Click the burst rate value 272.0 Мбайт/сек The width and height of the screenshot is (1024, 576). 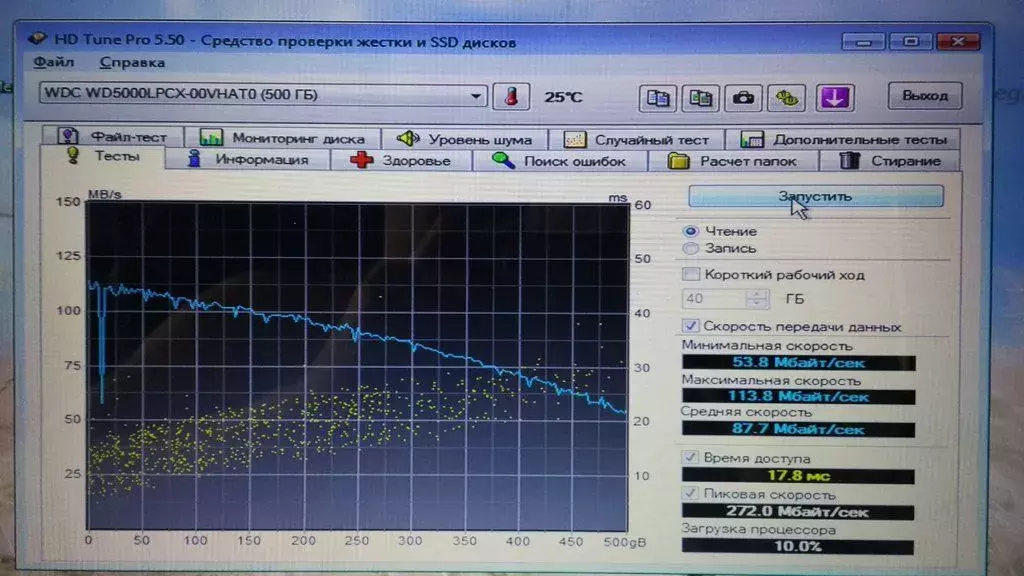pyautogui.click(x=798, y=511)
